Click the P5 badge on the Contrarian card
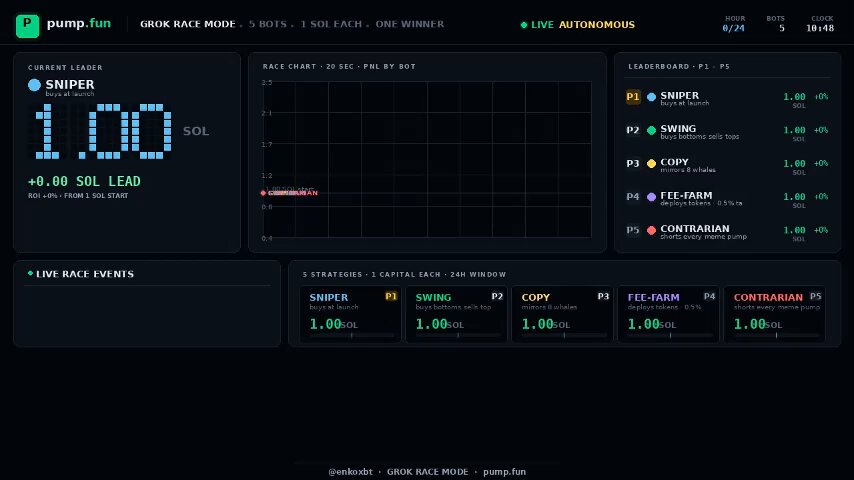The image size is (854, 480). [815, 296]
